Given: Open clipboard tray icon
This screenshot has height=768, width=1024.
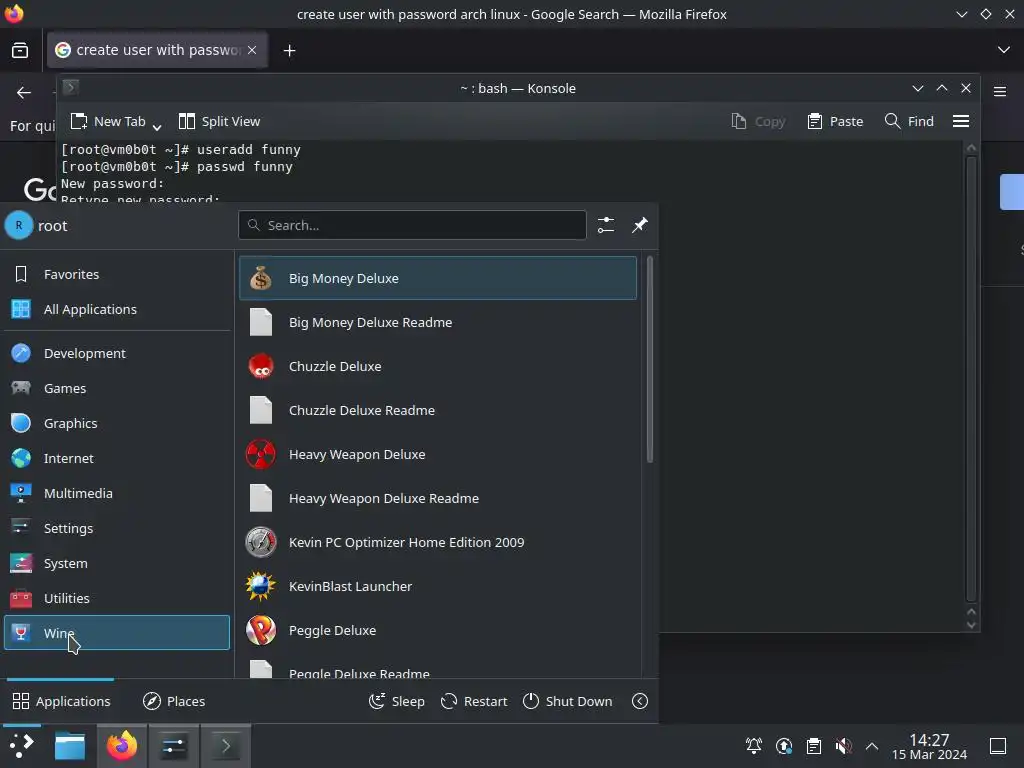Looking at the screenshot, I should [x=814, y=746].
